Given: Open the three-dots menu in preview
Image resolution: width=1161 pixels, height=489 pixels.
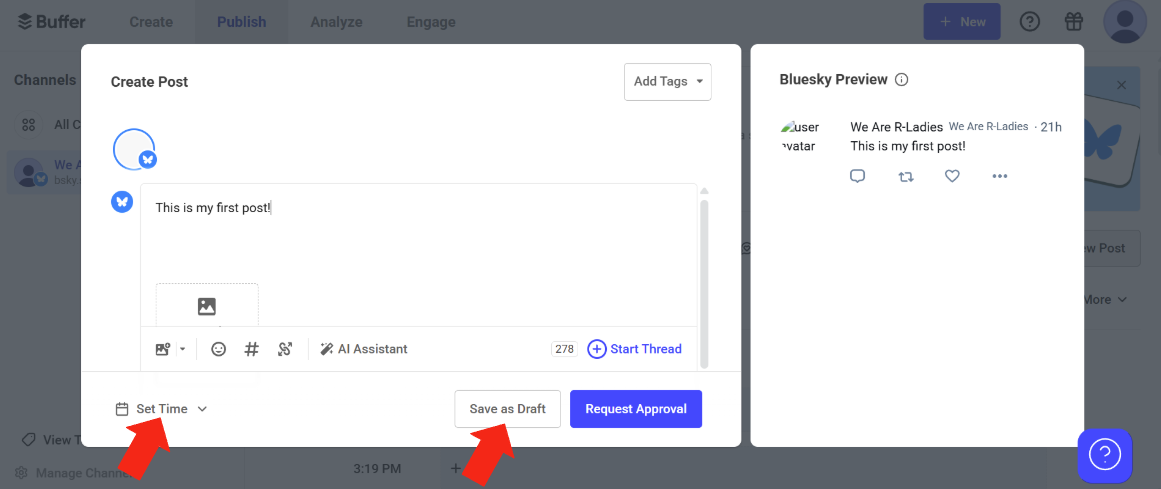Looking at the screenshot, I should (x=1000, y=176).
